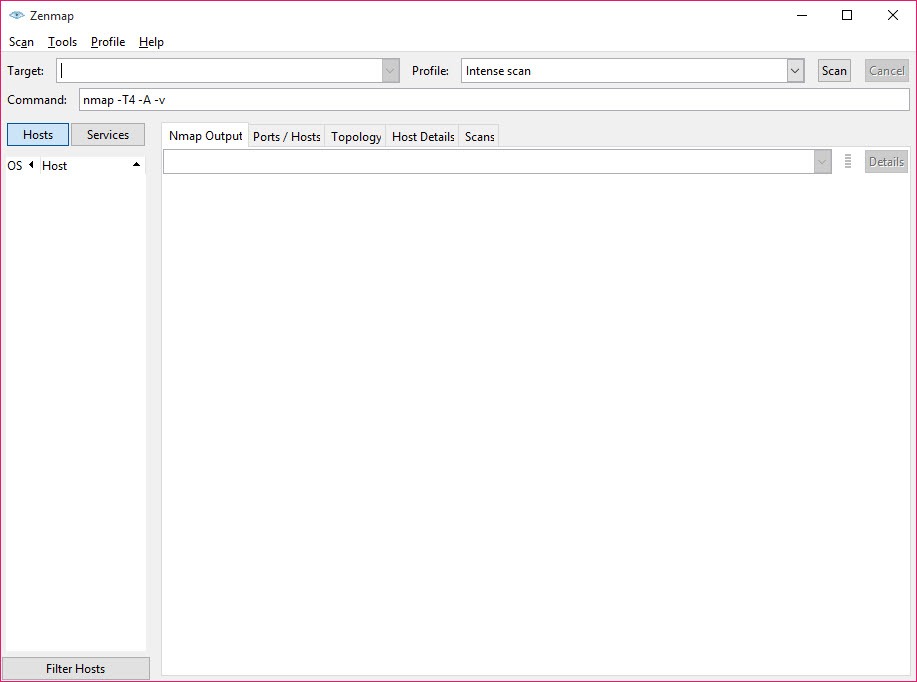This screenshot has height=682, width=917.
Task: Open the Profile menu
Action: pyautogui.click(x=108, y=42)
